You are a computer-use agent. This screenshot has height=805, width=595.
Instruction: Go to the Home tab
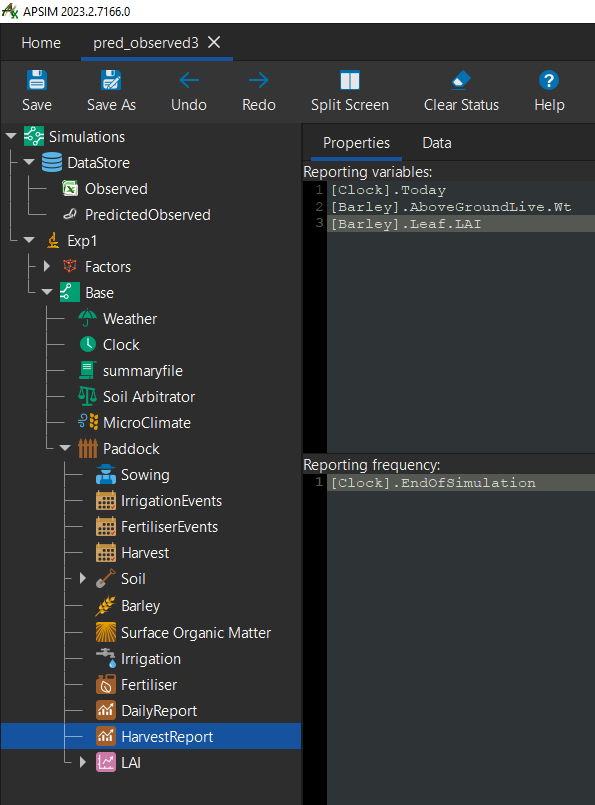click(41, 43)
